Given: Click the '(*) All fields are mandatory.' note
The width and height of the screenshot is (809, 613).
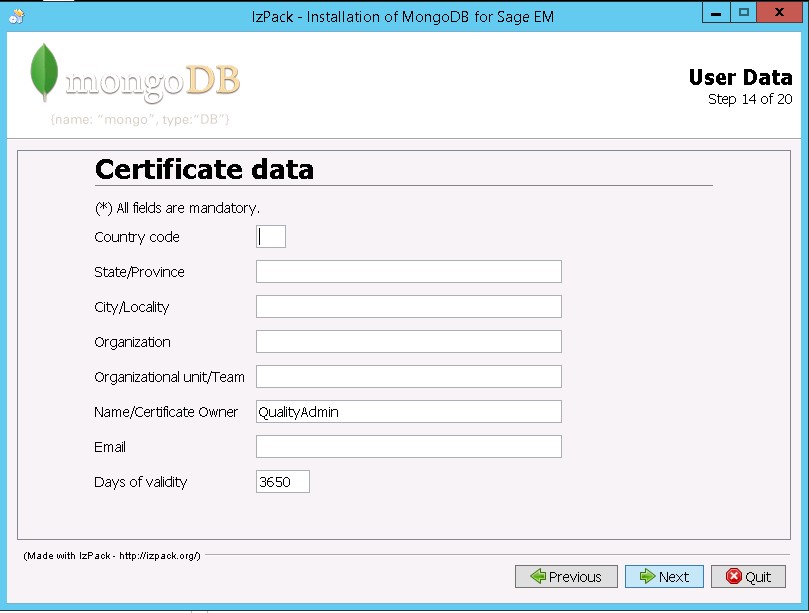Looking at the screenshot, I should 177,208.
